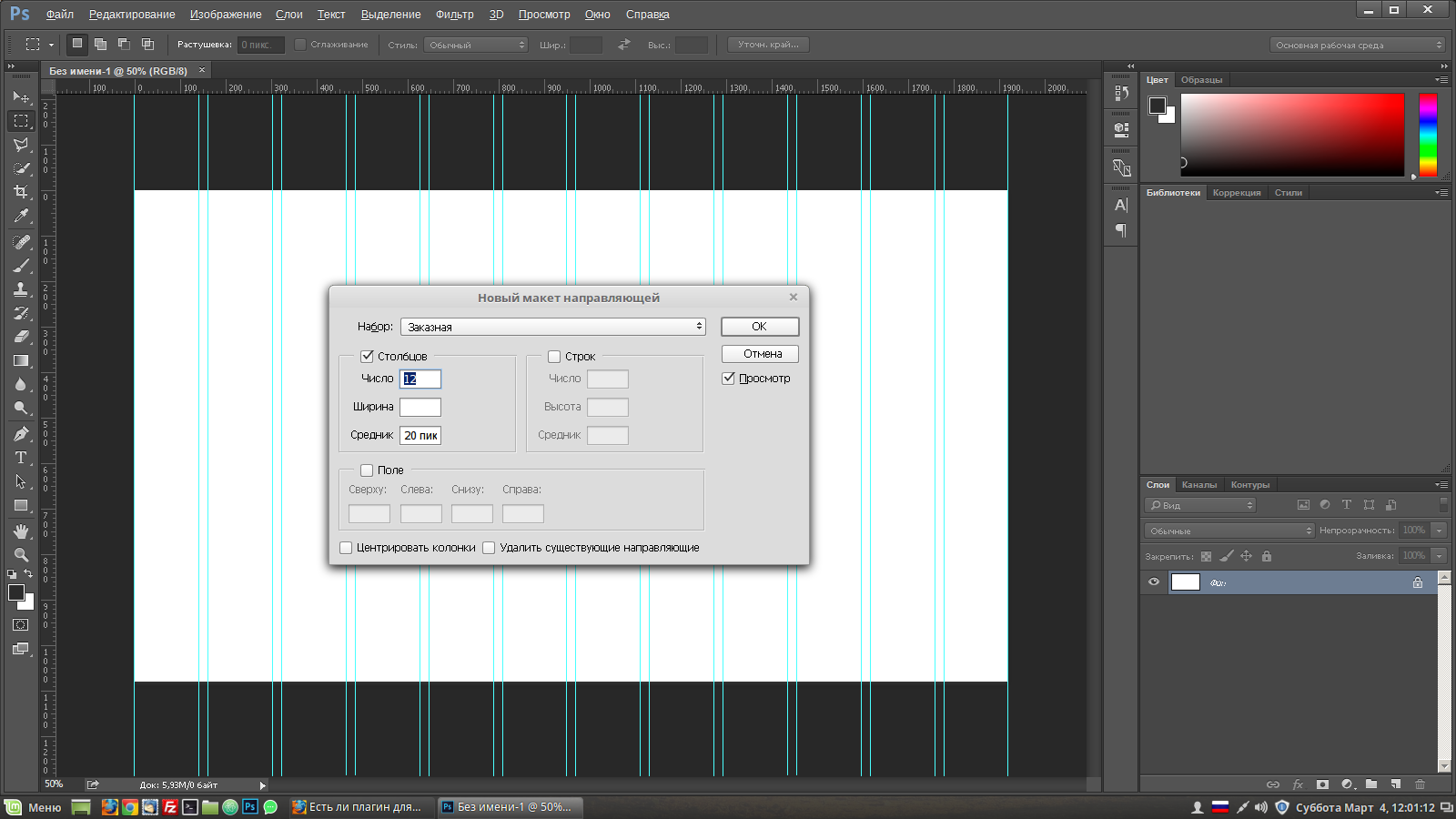Check Удалить существующие направляющие option

(x=489, y=548)
